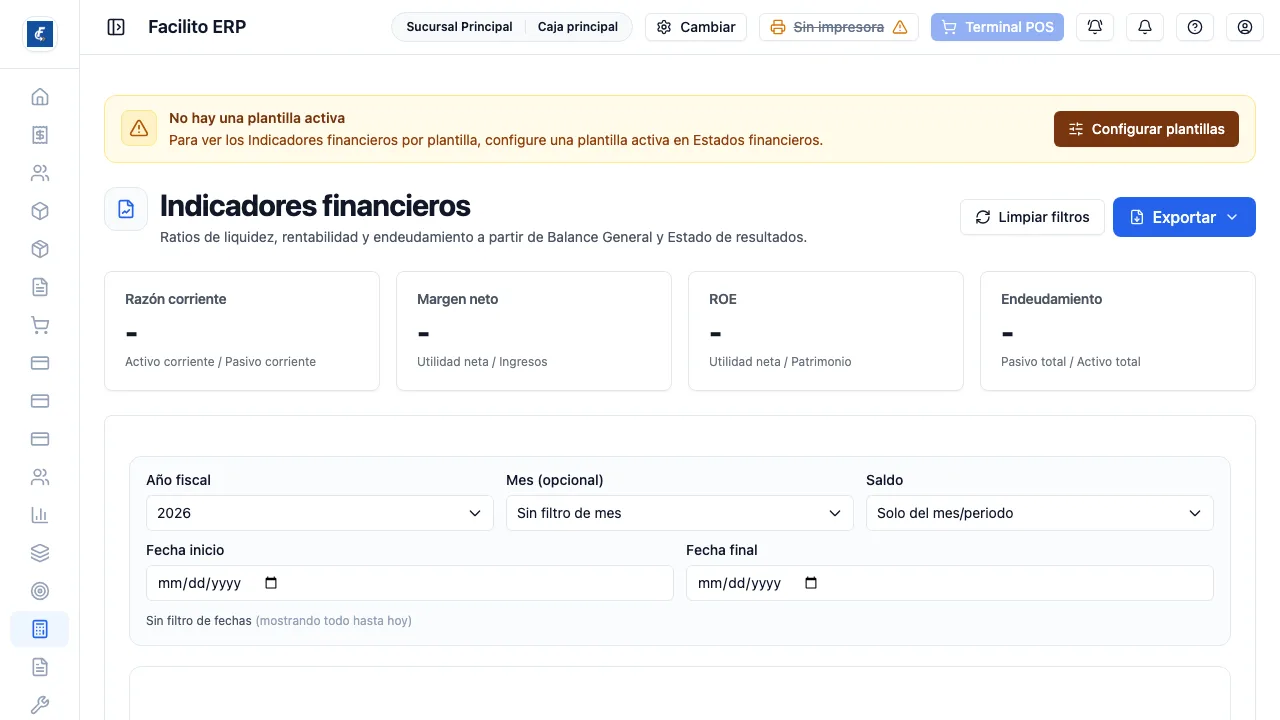This screenshot has width=1280, height=720.
Task: Click the Razón corriente indicator card
Action: (242, 331)
